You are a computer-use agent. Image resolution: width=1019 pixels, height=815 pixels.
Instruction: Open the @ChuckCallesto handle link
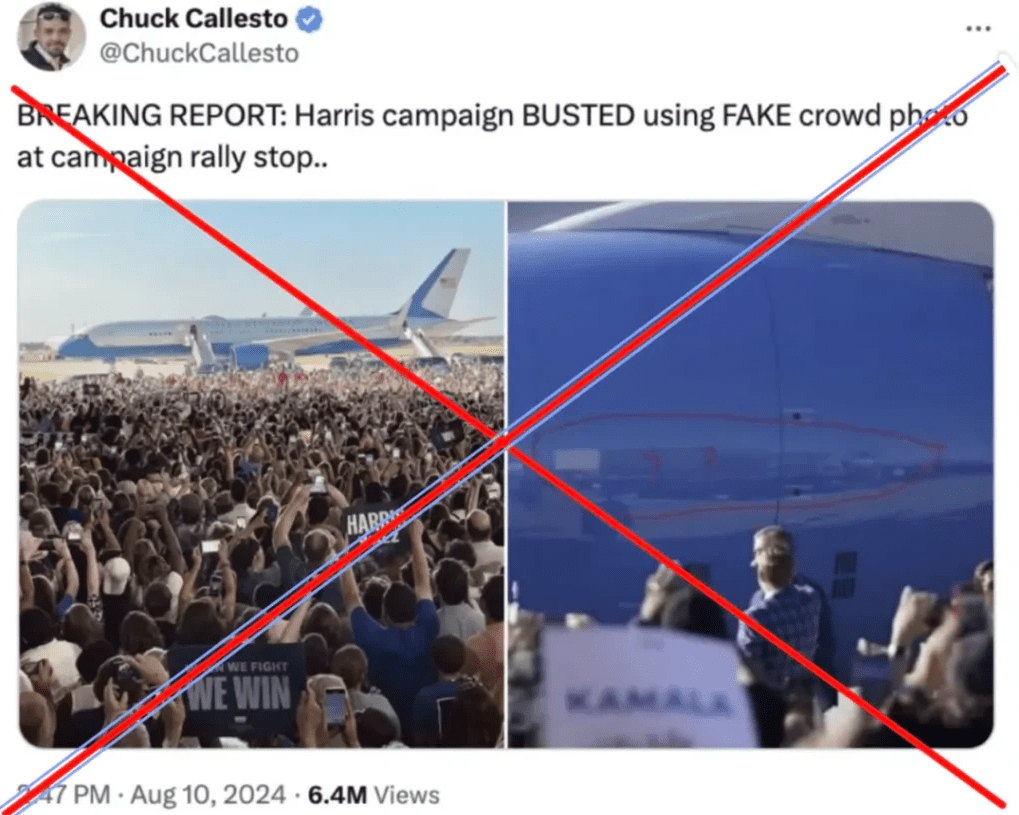199,53
